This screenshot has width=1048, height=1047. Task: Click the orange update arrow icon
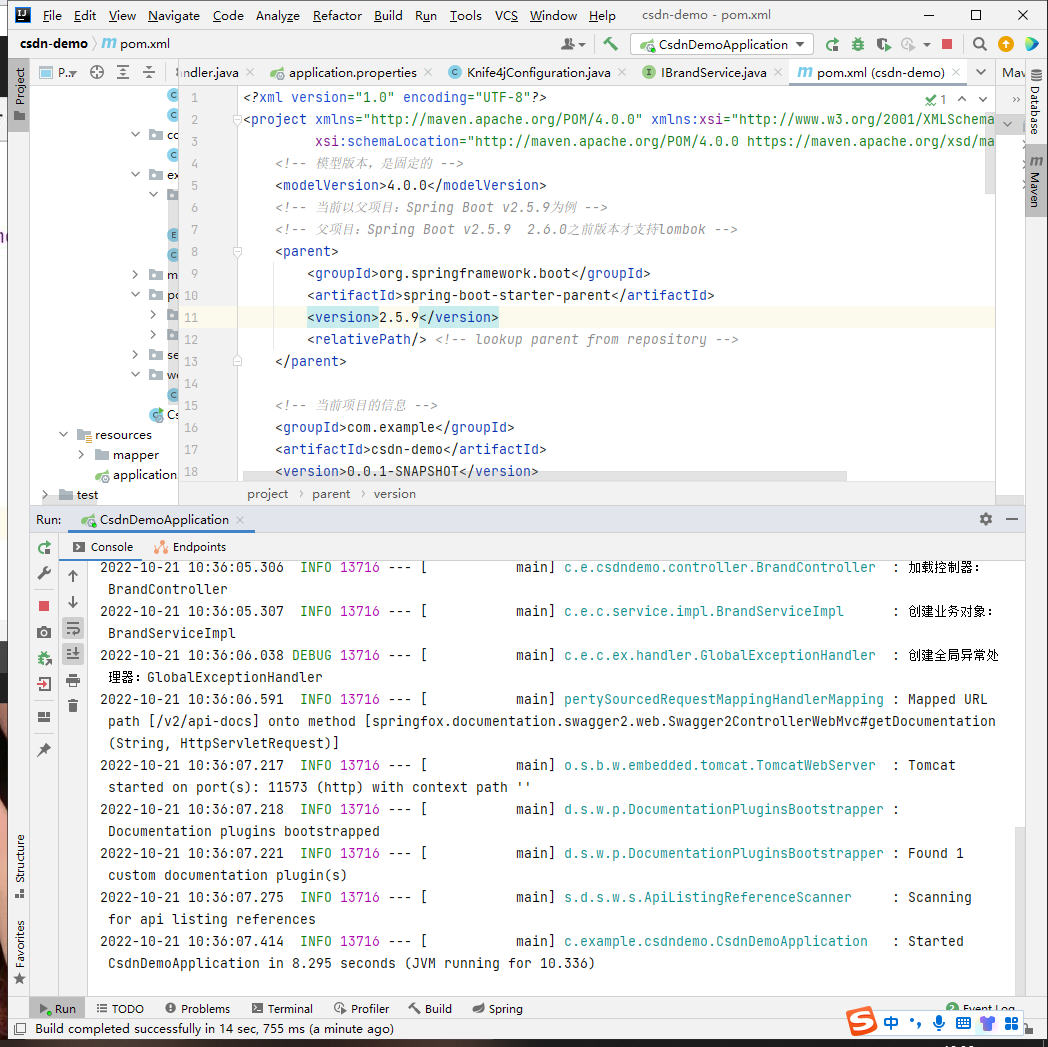[x=1005, y=44]
